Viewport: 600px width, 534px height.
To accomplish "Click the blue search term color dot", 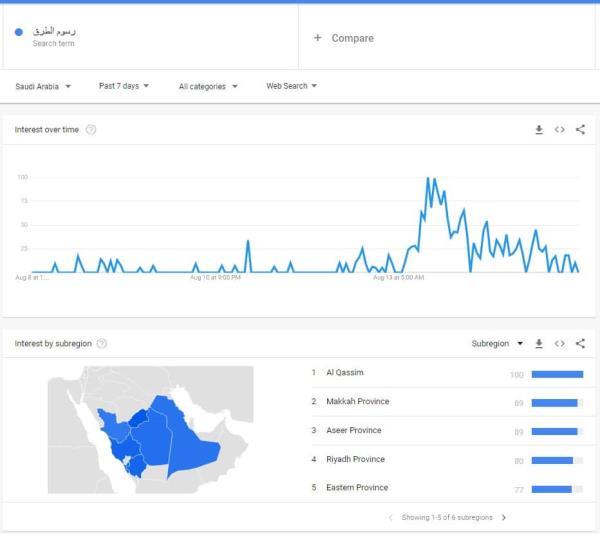I will point(20,33).
